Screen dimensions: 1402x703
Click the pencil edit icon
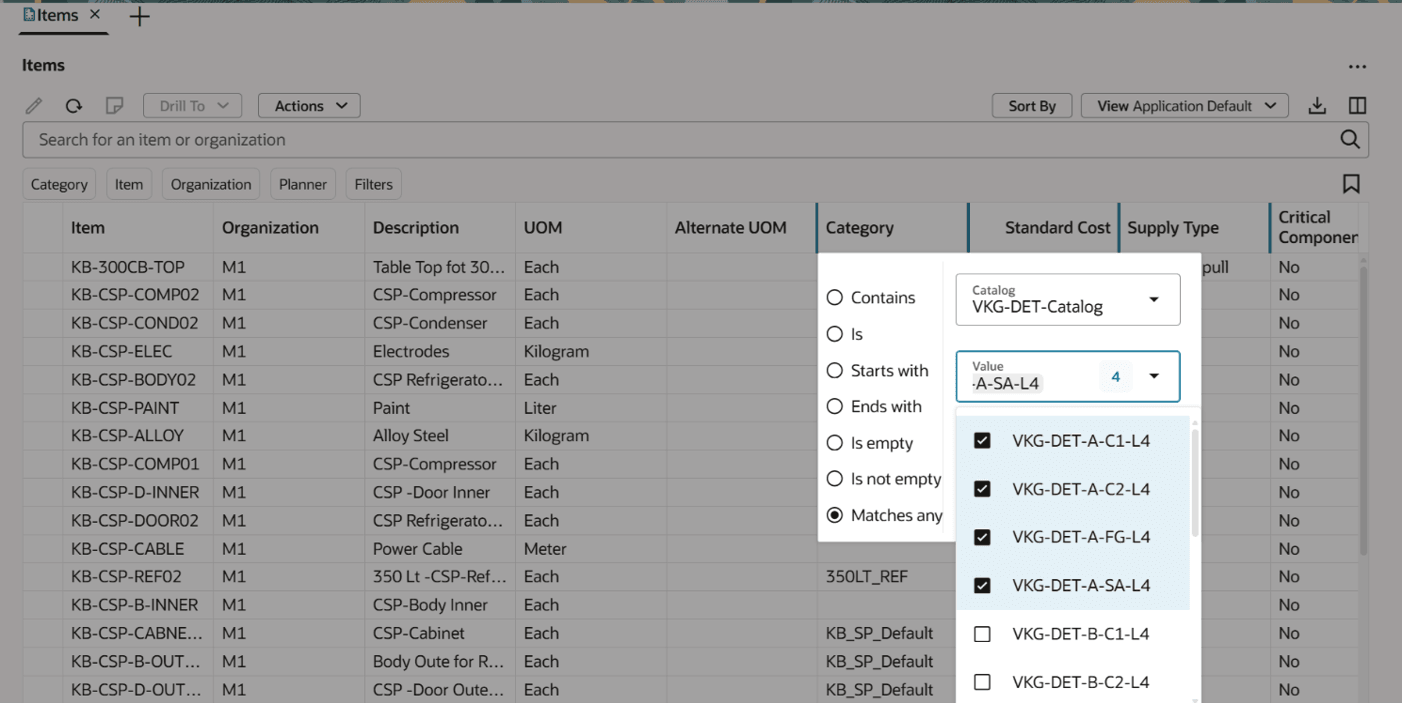click(x=34, y=106)
